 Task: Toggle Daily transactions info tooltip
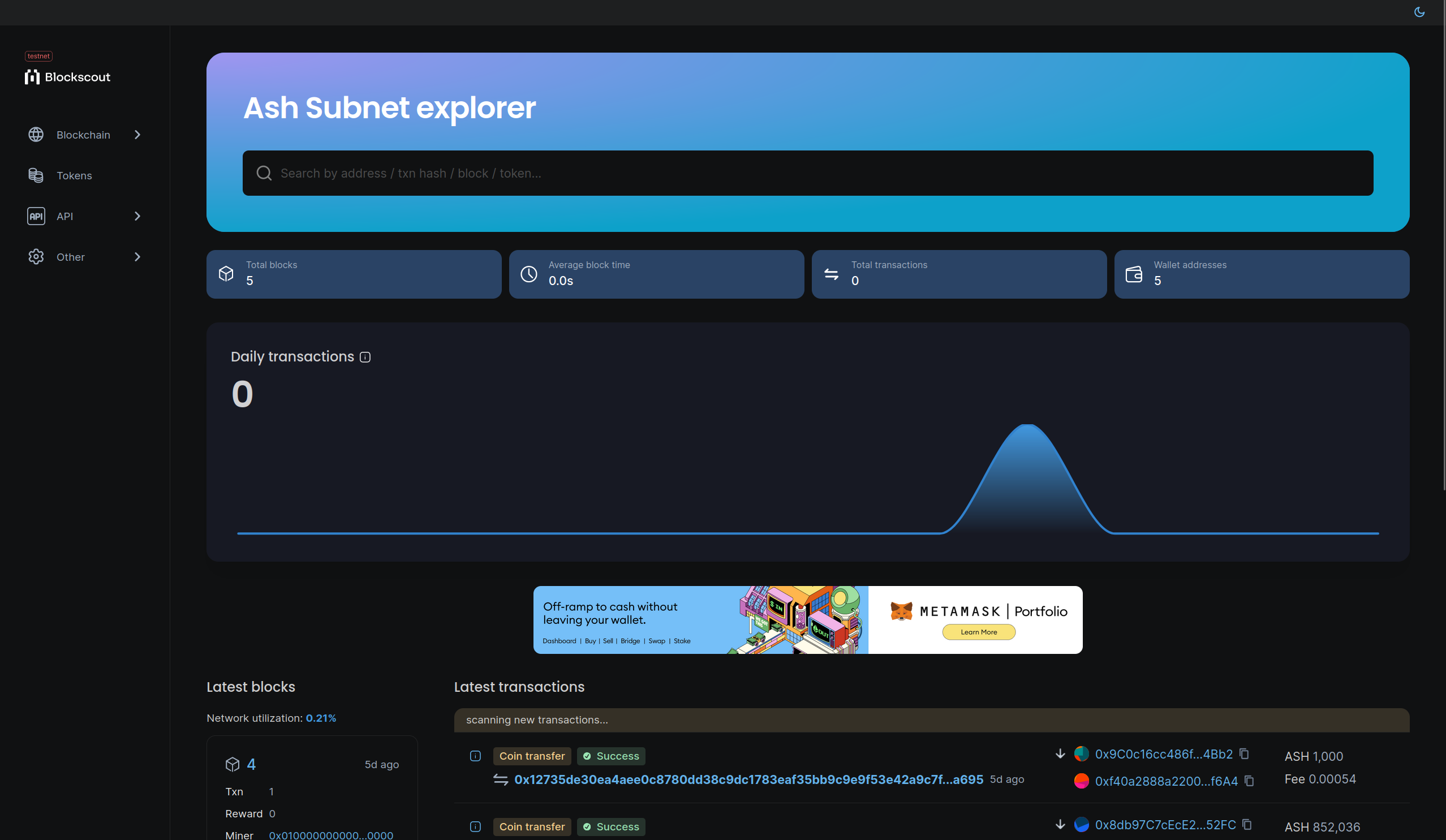[x=365, y=356]
